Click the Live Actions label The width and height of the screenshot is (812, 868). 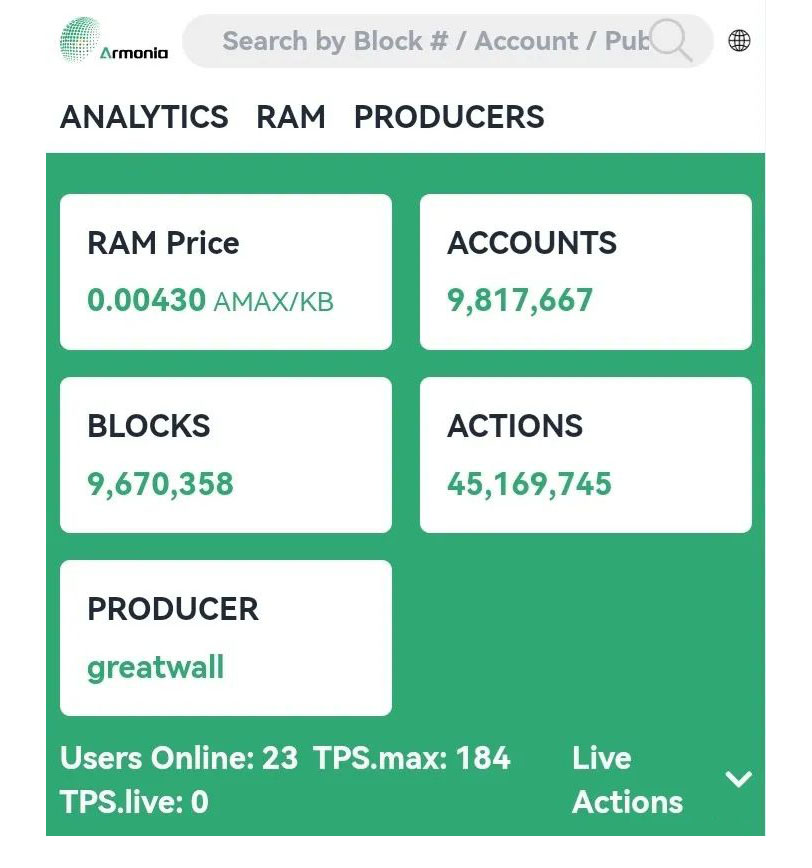(x=627, y=780)
